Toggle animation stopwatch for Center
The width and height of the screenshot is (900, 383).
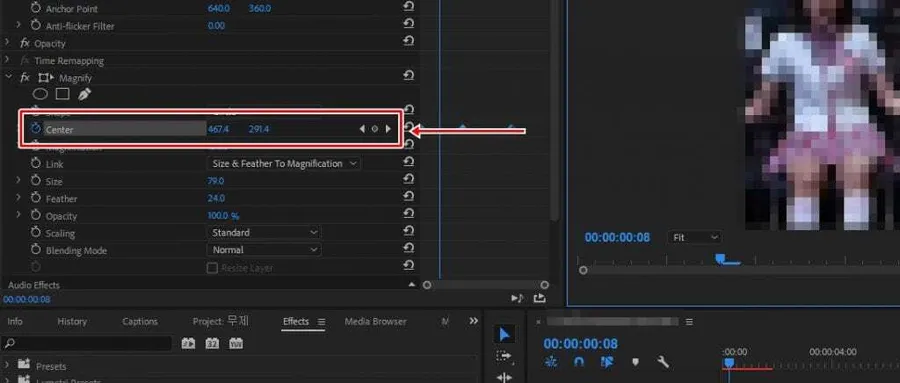pos(36,129)
